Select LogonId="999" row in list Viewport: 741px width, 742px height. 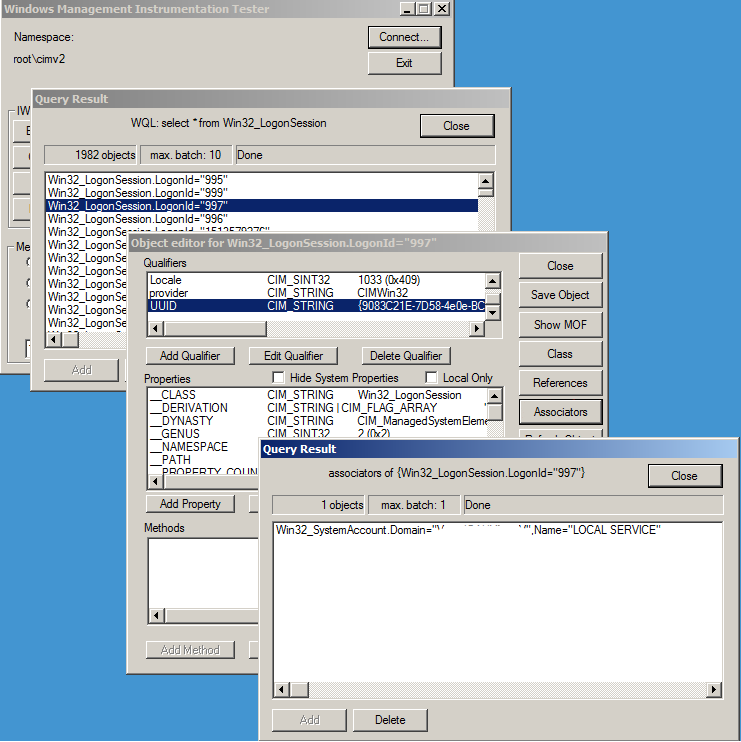262,193
